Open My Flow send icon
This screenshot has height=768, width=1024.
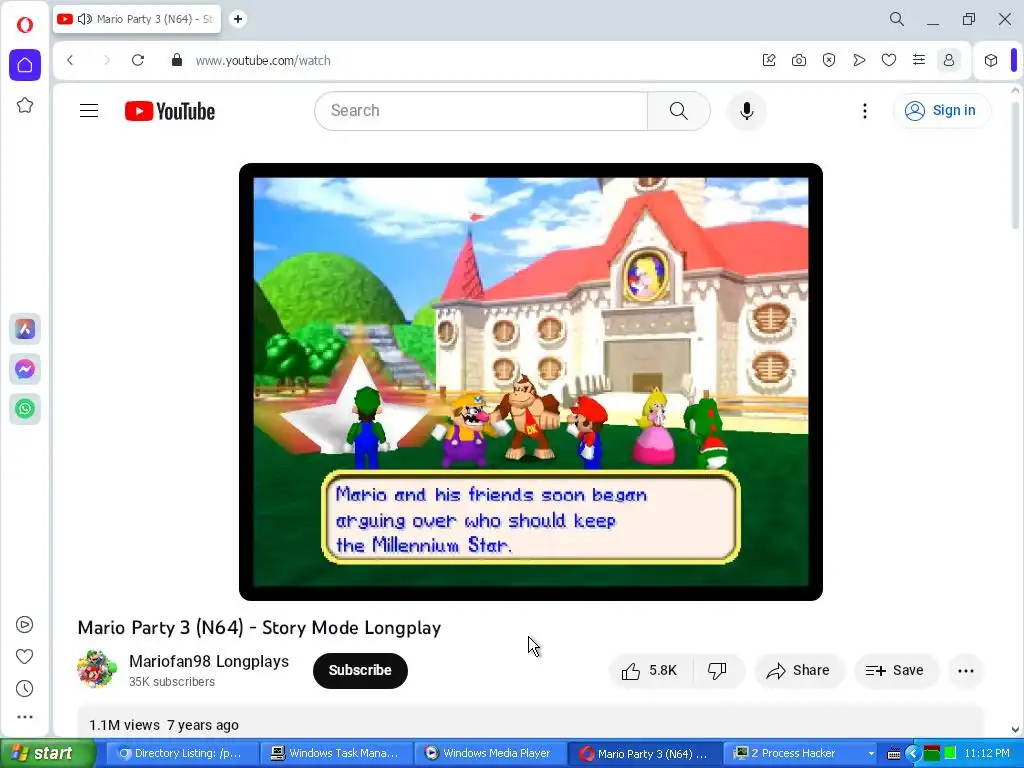[859, 60]
